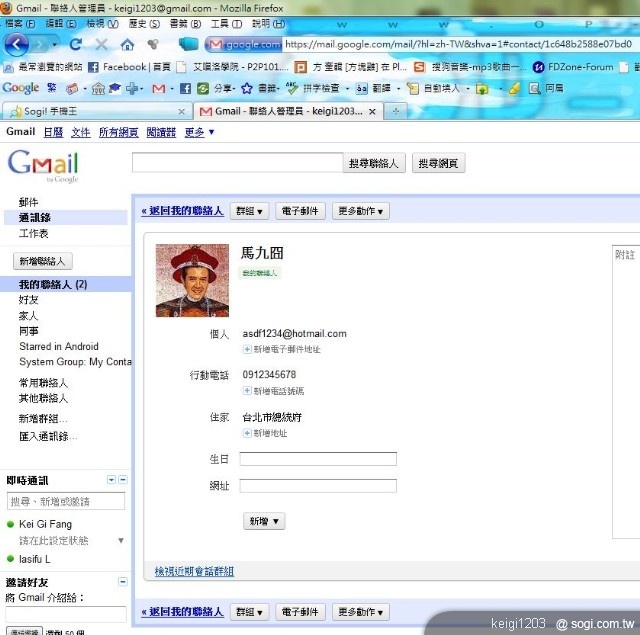Viewport: 640px width, 635px height.
Task: Click the 生日 input field
Action: 318,459
